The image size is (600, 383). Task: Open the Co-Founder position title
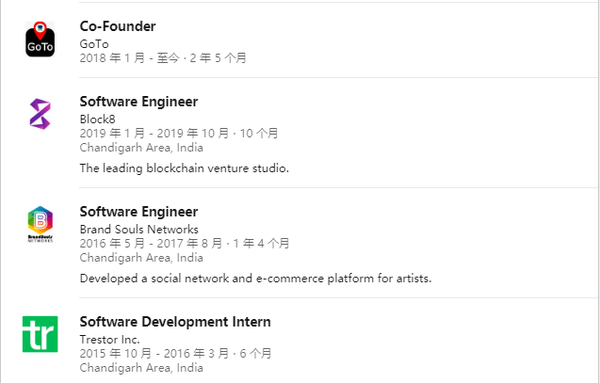tap(118, 26)
